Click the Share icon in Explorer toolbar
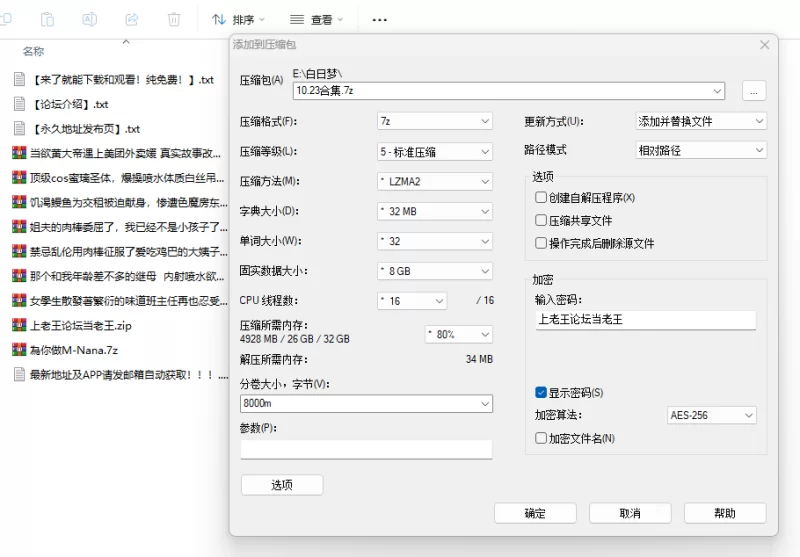This screenshot has width=800, height=557. 131,19
